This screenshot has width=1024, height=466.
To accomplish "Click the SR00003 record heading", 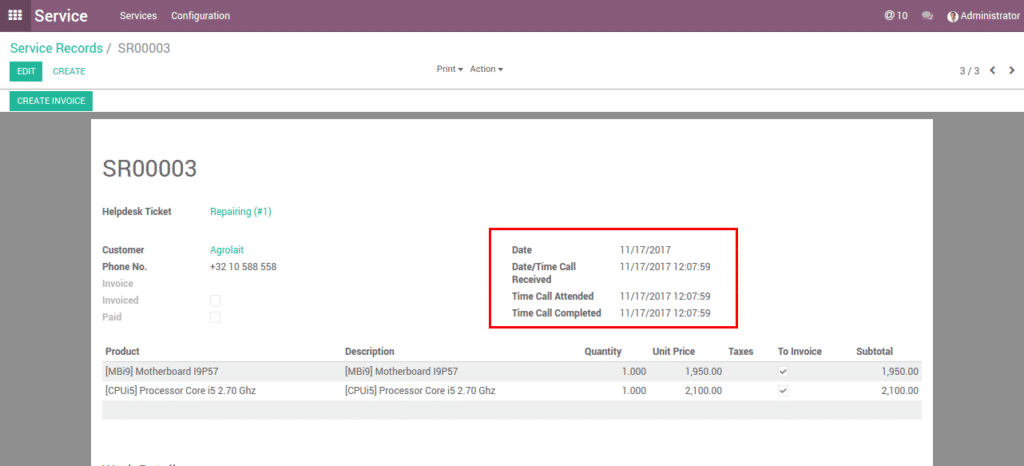I will pos(150,169).
